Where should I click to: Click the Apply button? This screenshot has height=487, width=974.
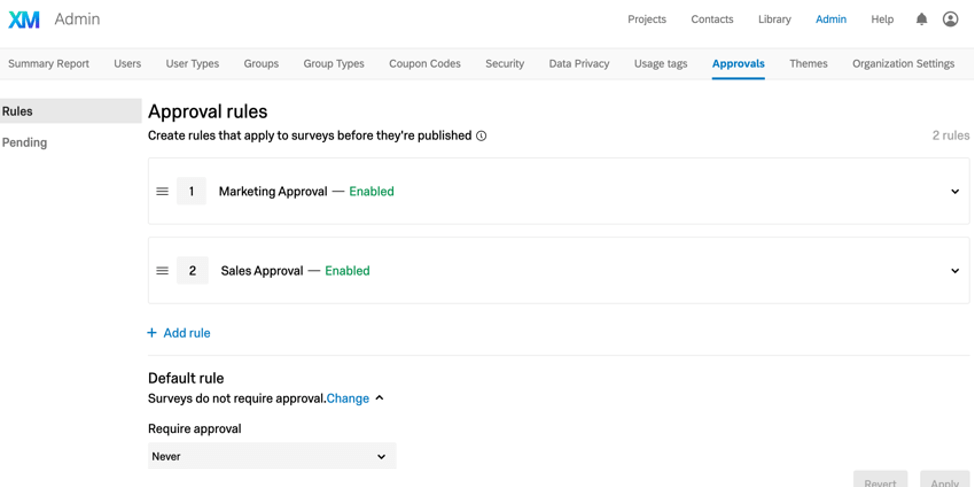point(945,480)
